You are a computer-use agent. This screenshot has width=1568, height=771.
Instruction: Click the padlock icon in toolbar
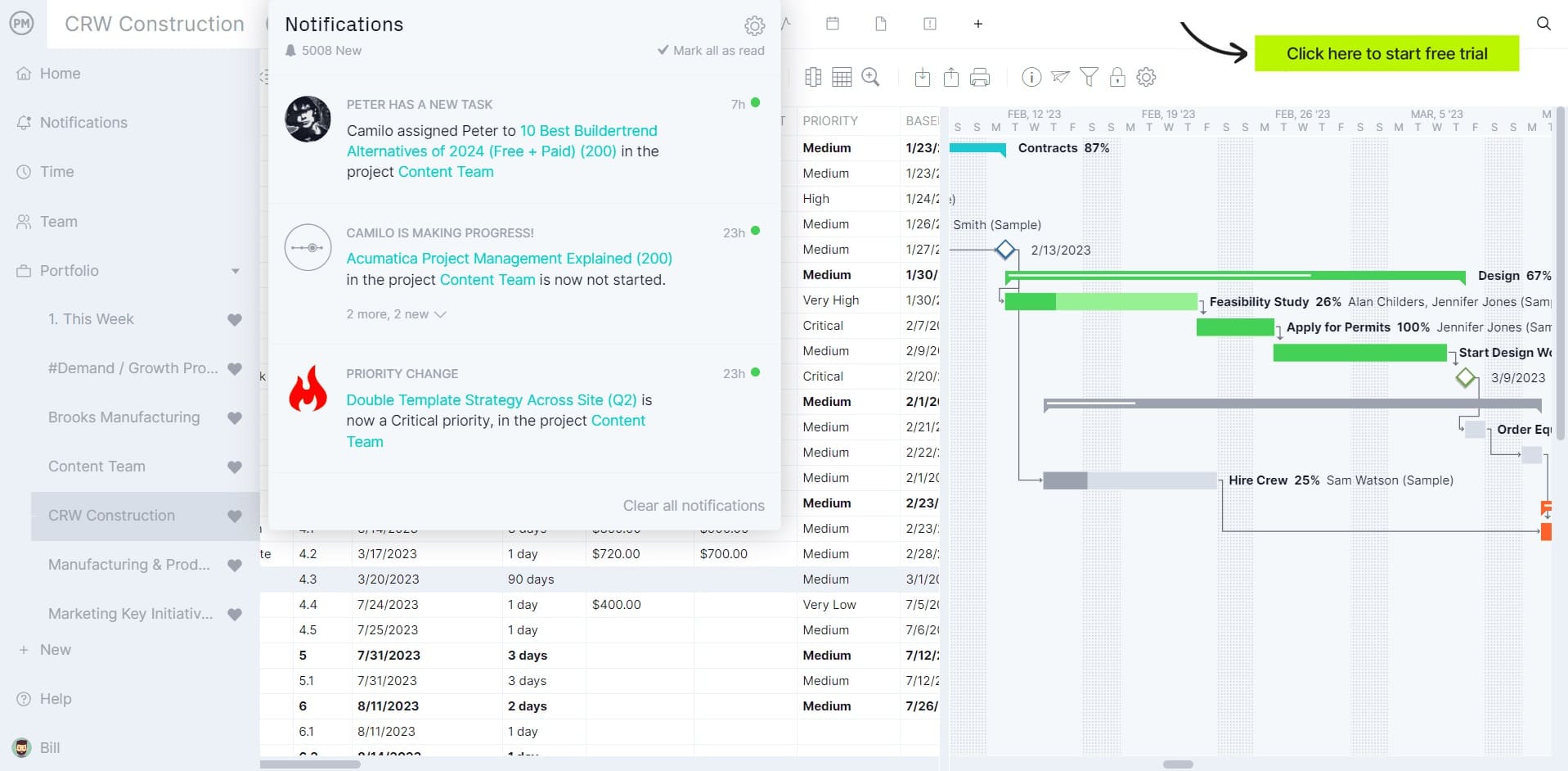point(1117,77)
